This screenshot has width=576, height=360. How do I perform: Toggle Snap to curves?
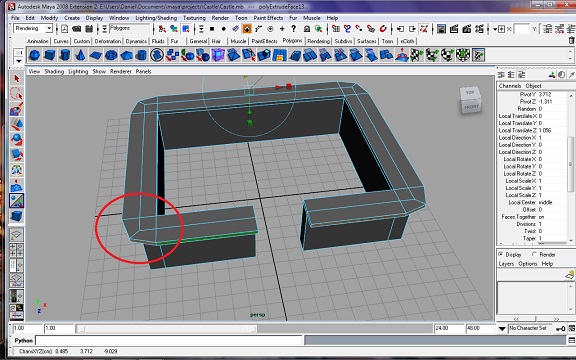pos(347,29)
